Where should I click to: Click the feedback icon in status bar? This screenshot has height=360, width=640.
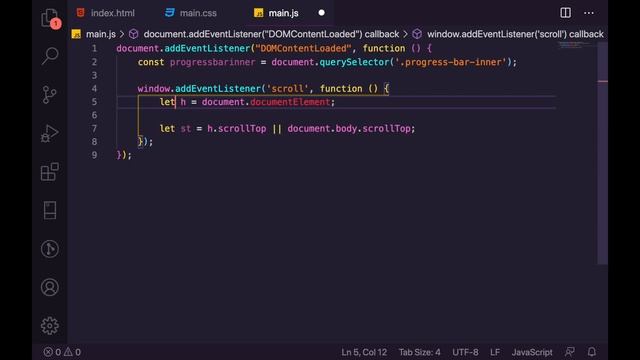(x=570, y=352)
